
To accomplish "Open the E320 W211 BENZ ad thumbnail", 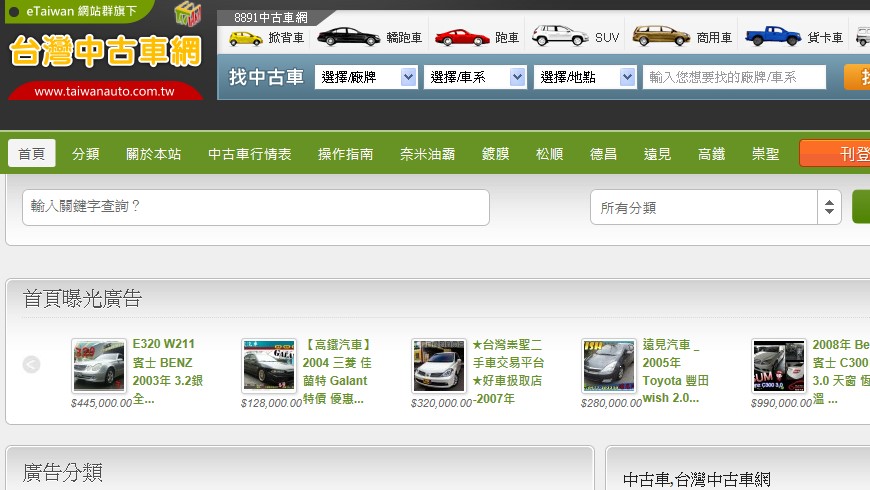I will pyautogui.click(x=99, y=366).
